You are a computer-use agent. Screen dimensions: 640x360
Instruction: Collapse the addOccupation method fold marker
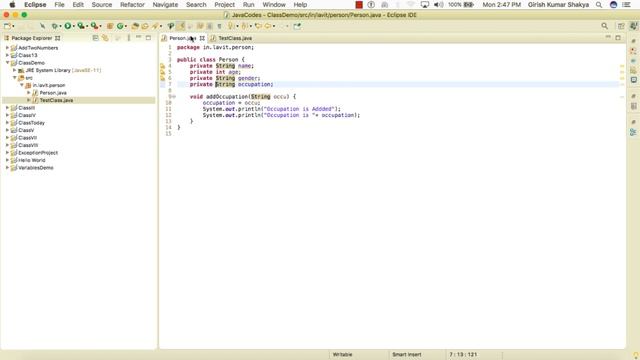[173, 97]
